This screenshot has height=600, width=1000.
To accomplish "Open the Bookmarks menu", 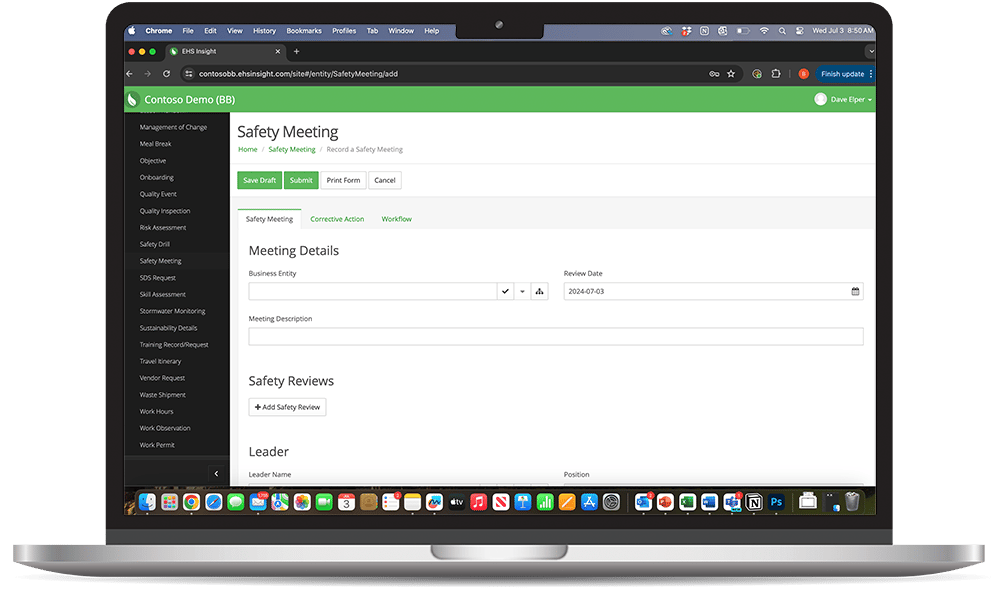I will tap(304, 31).
